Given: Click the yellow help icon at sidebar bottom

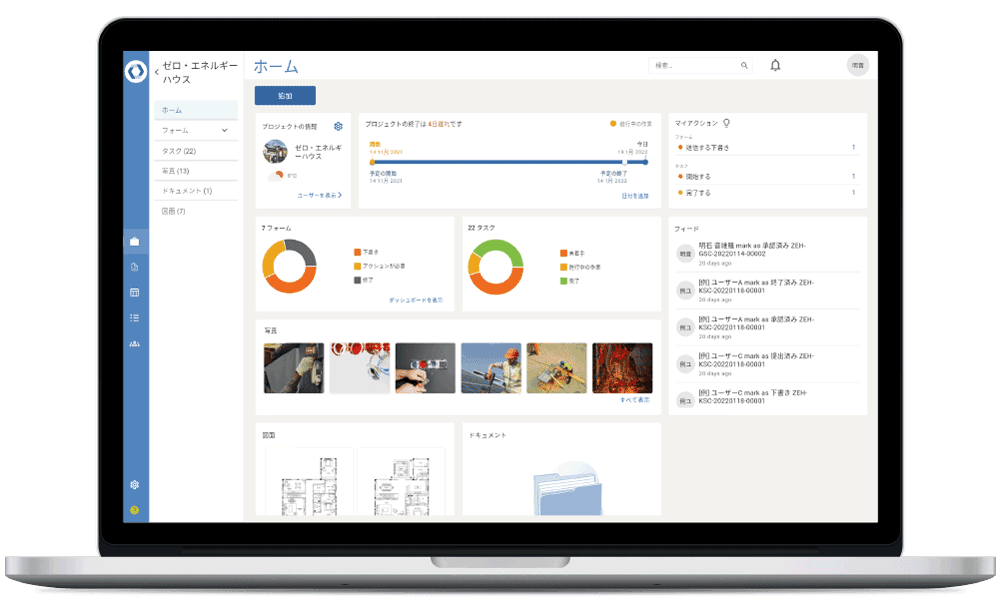Looking at the screenshot, I should click(x=135, y=510).
